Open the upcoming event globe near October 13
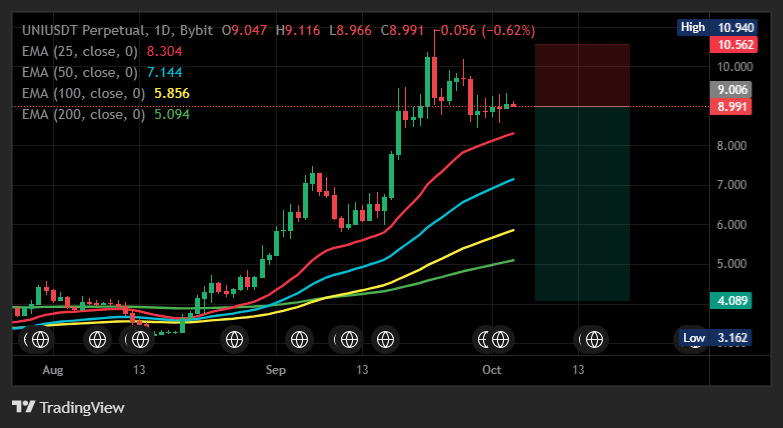 (x=594, y=340)
